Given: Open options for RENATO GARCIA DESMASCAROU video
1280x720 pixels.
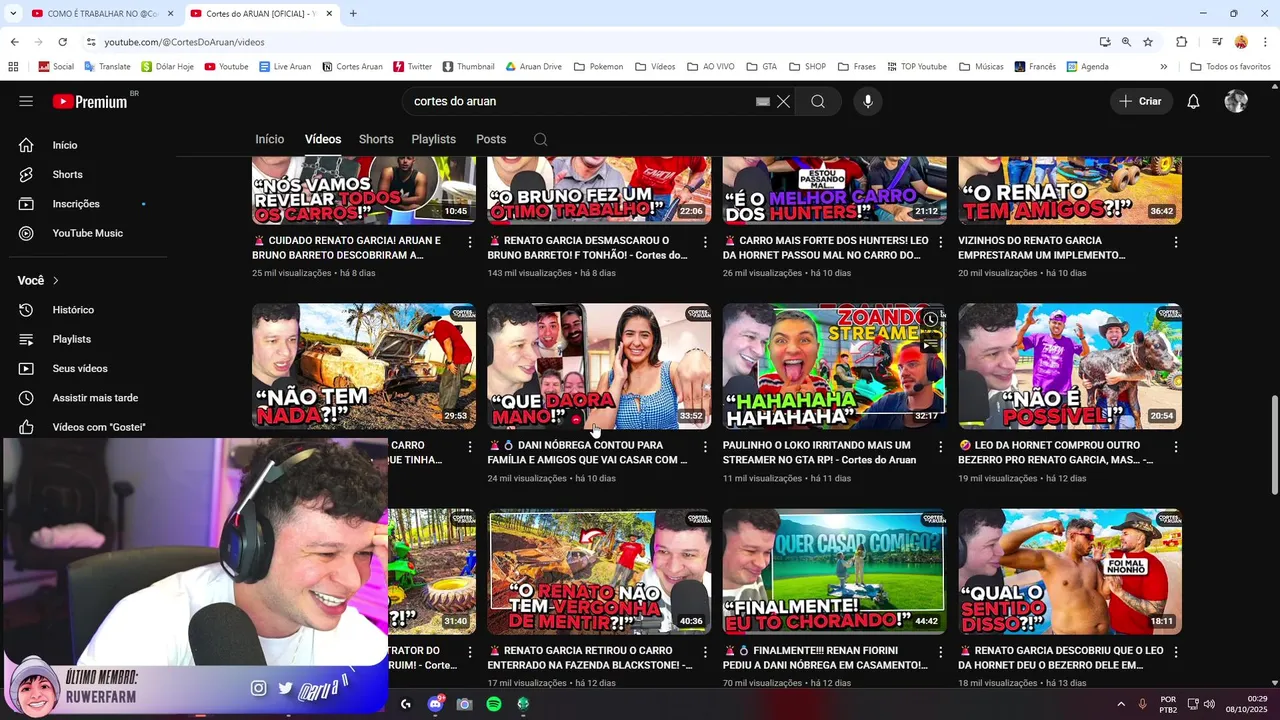Looking at the screenshot, I should coord(705,242).
